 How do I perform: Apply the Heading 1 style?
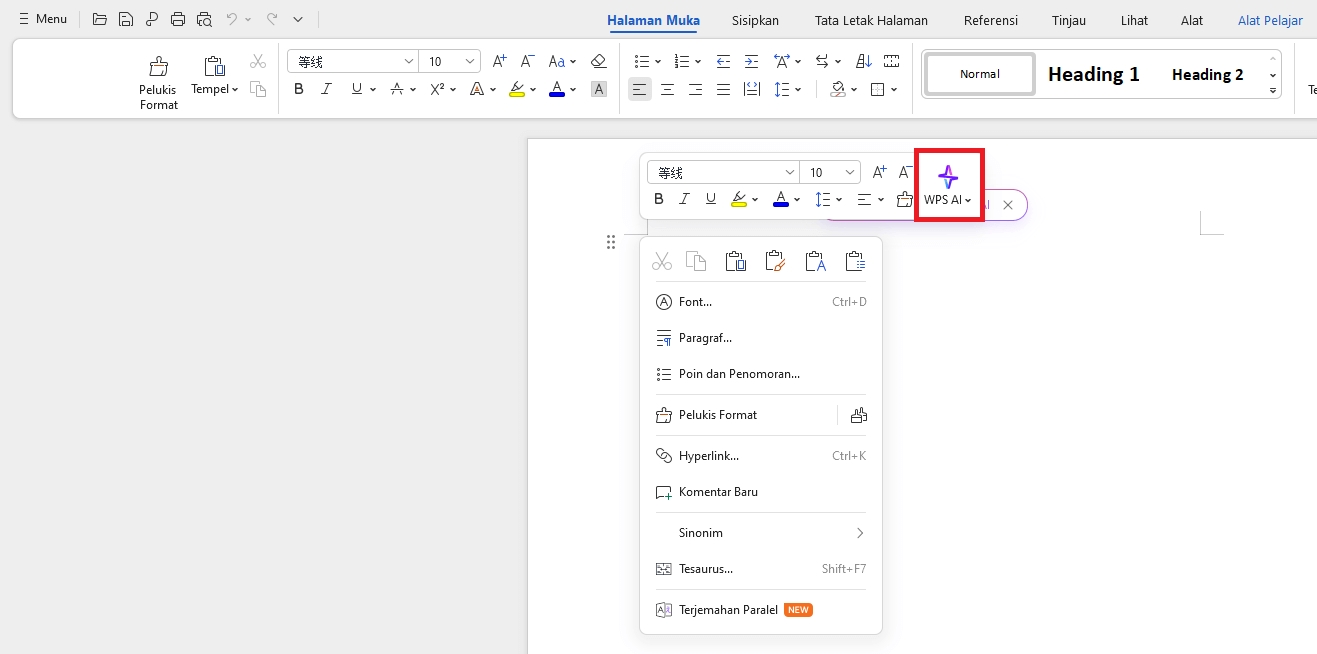[x=1093, y=74]
